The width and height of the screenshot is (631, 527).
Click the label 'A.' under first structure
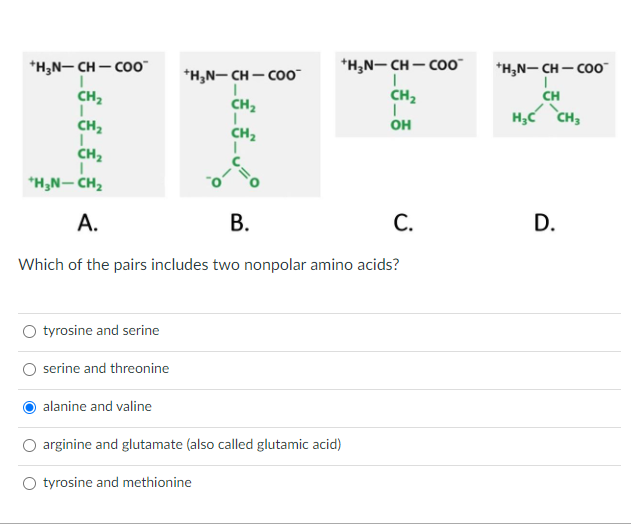click(88, 222)
